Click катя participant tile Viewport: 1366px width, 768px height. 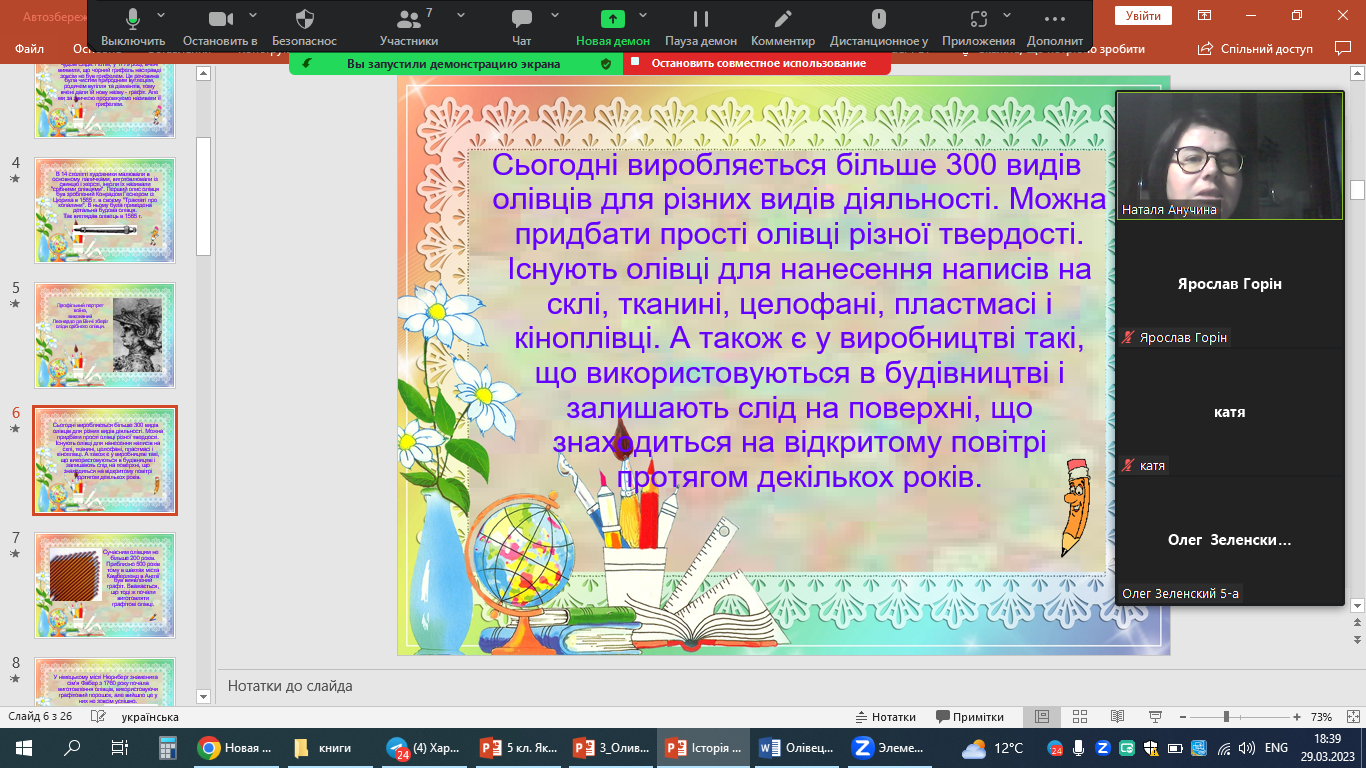[1229, 412]
